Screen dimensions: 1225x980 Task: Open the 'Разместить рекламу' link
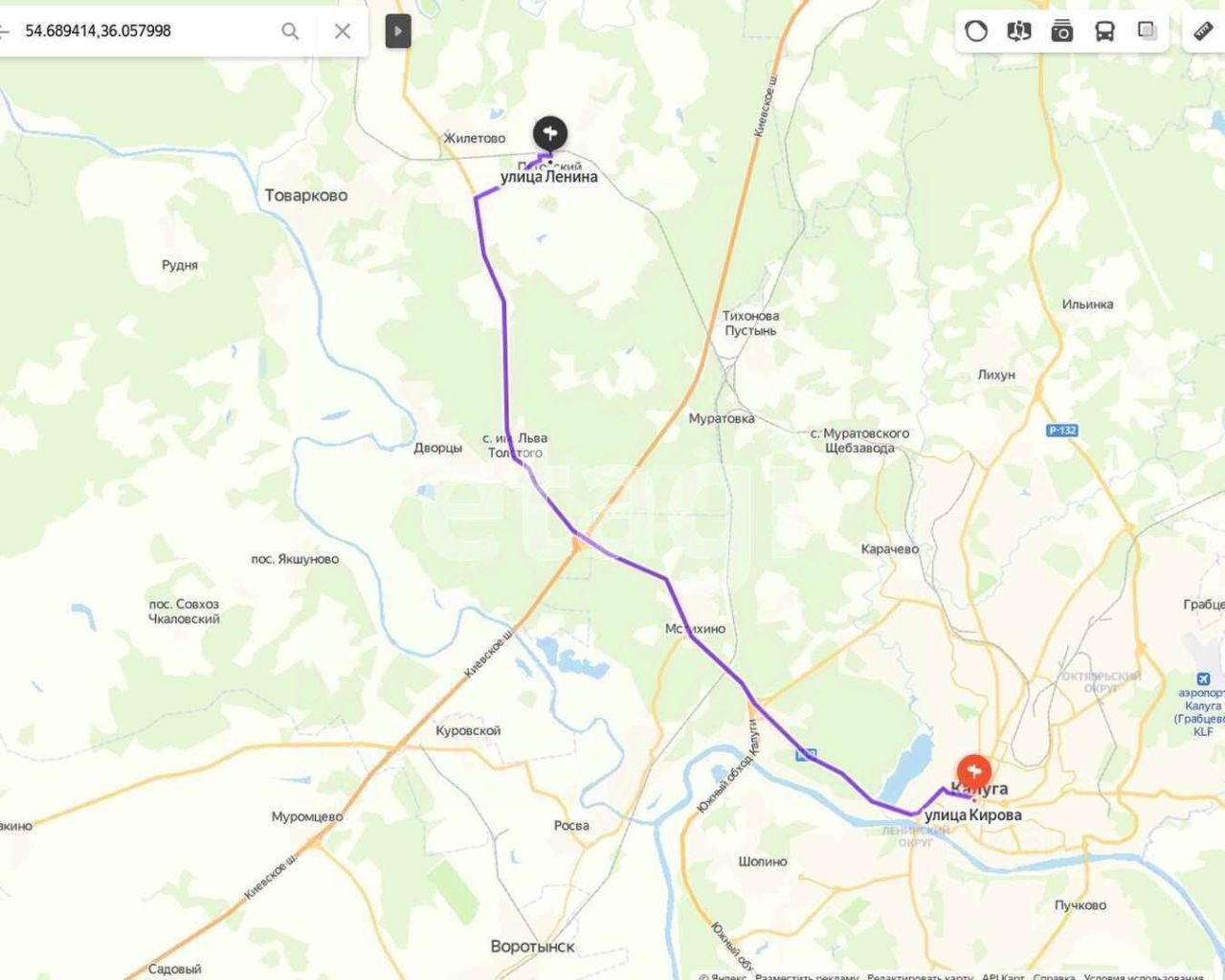[x=807, y=976]
